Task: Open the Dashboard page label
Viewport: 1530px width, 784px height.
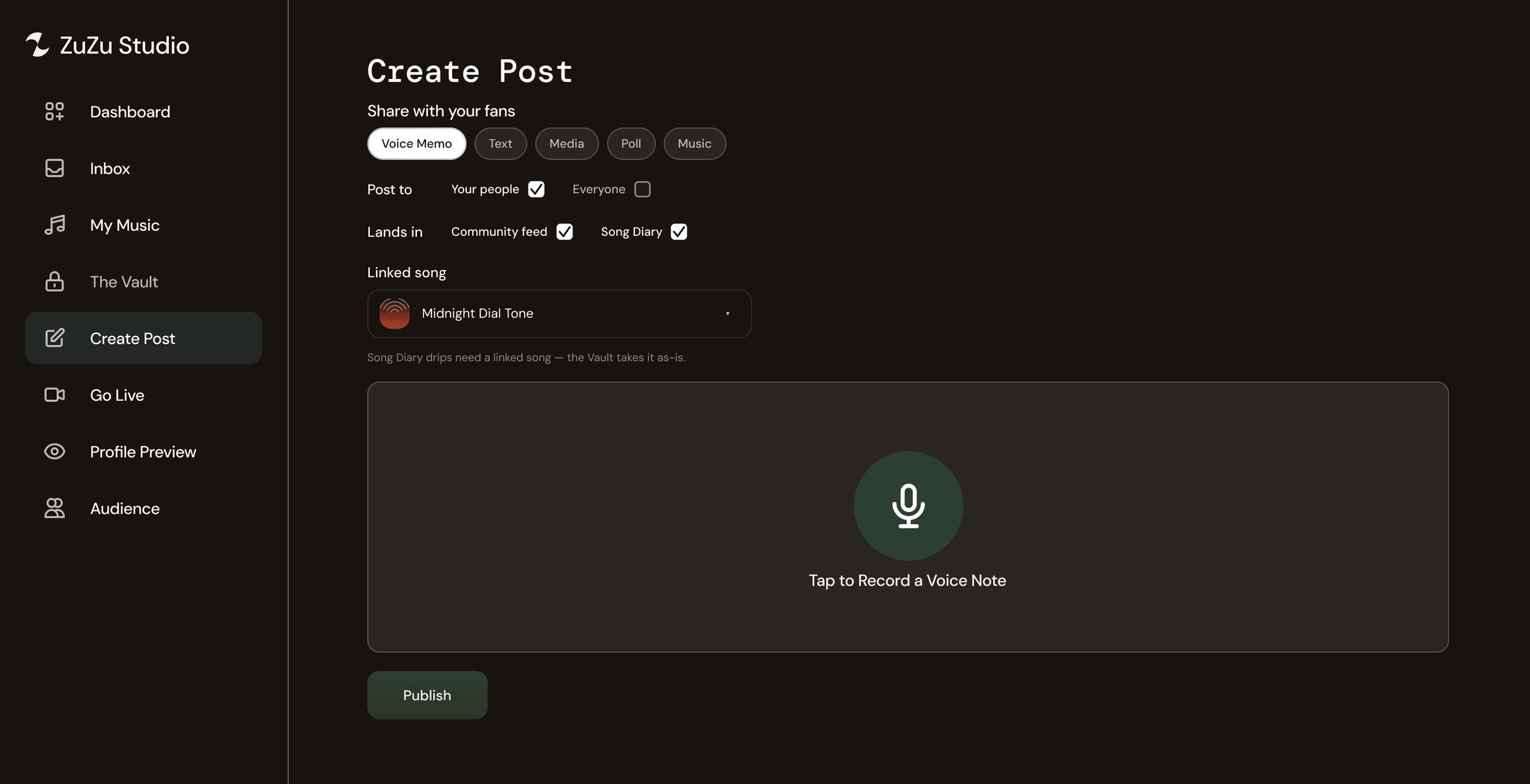Action: tap(130, 112)
